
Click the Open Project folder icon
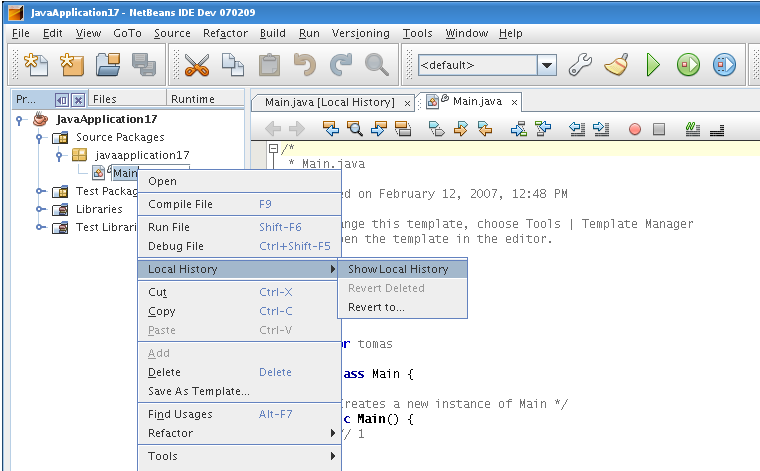[108, 64]
